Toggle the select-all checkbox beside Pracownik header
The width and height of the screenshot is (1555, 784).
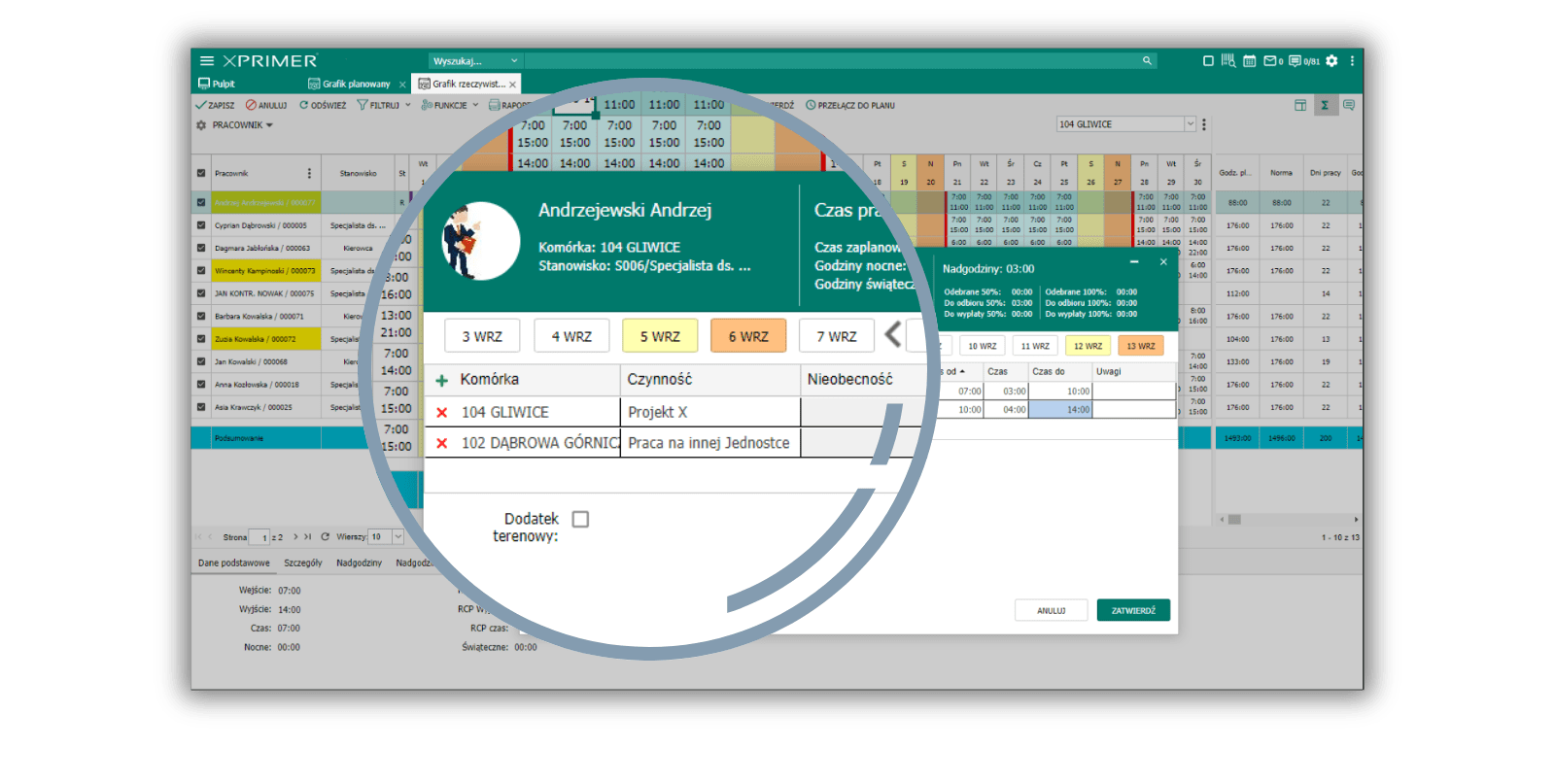(x=201, y=173)
